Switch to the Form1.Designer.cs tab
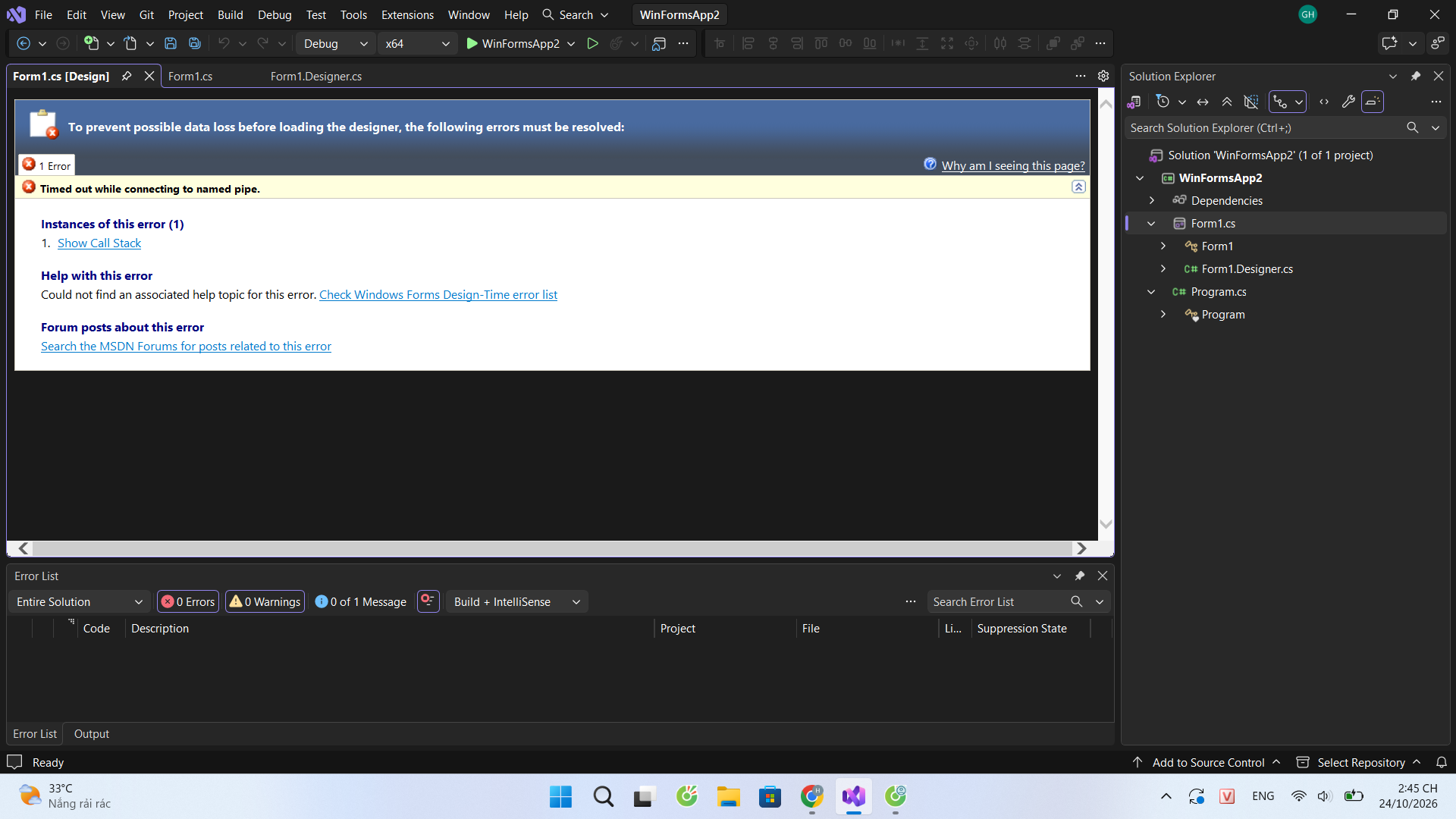 pos(316,76)
